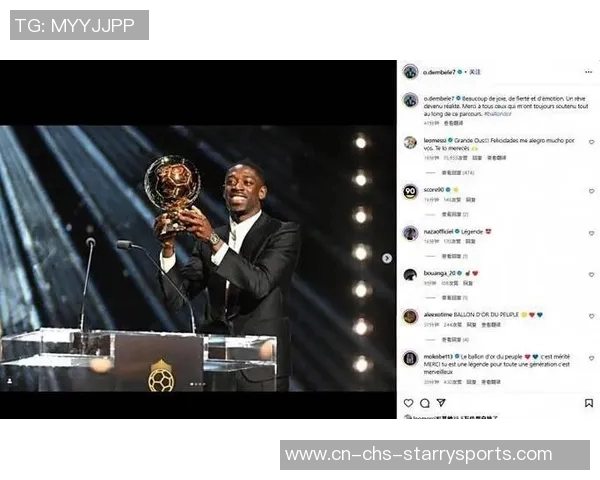
Task: Go to next photo with arrow
Action: point(387,258)
